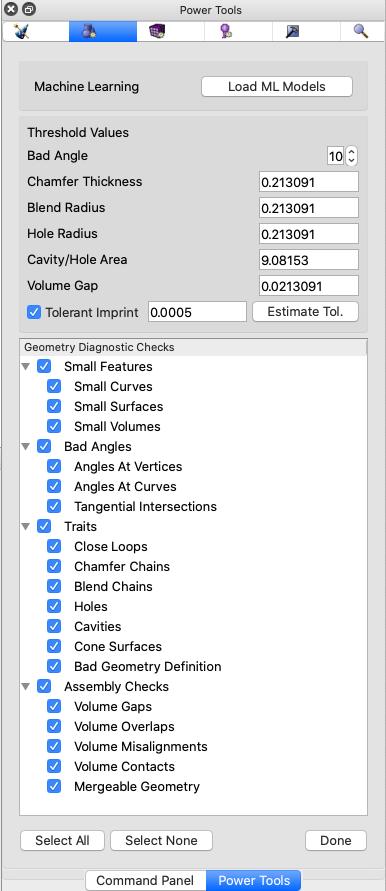Collapse the Assembly Checks group
This screenshot has height=891, width=386.
26,687
